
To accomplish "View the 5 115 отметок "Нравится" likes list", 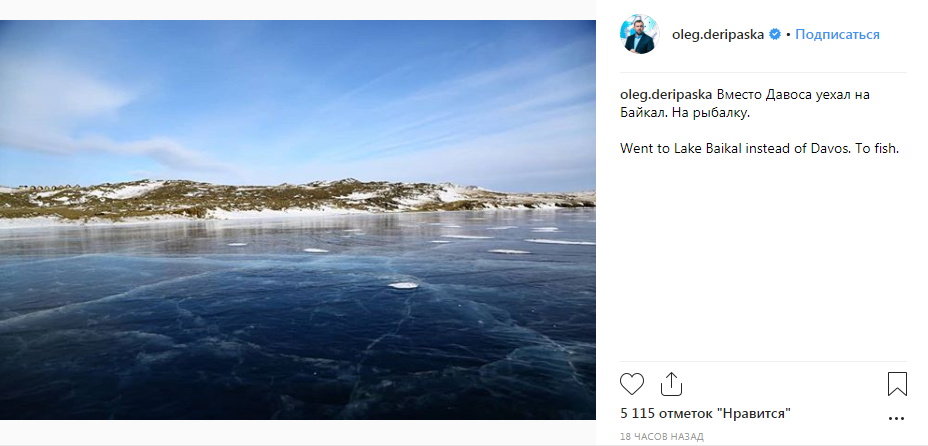I will pos(705,413).
